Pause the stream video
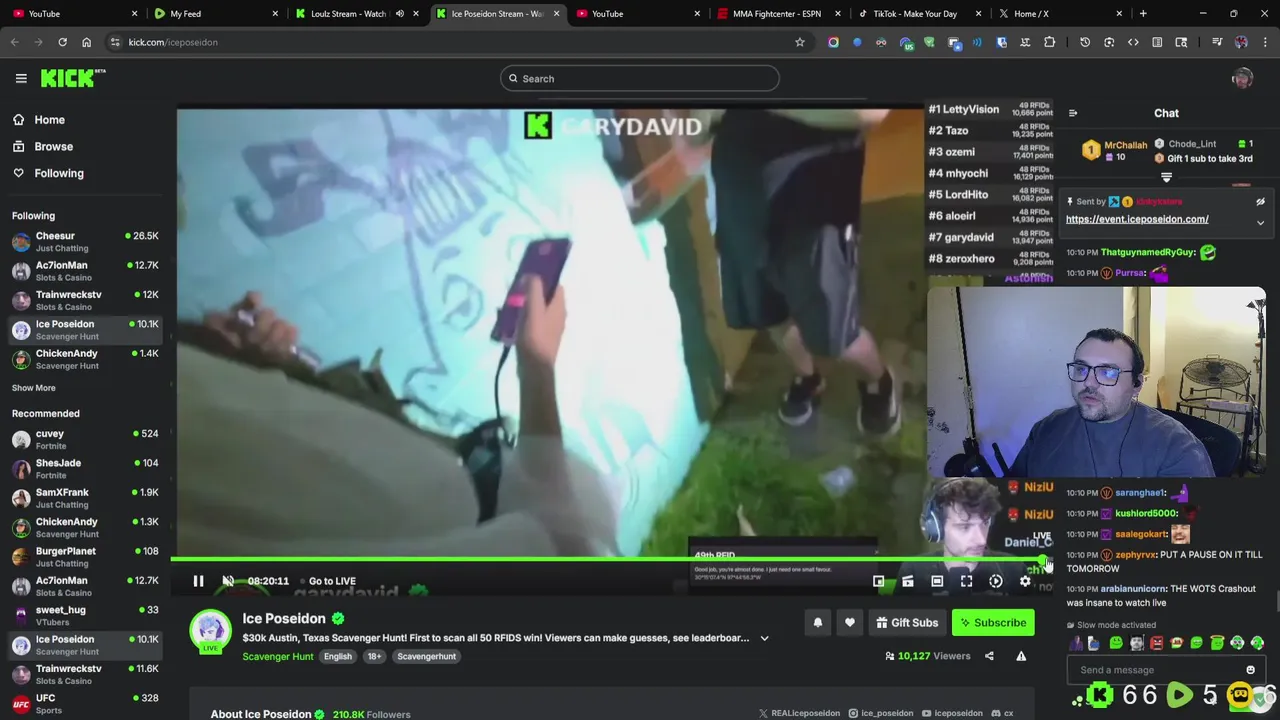 [198, 581]
